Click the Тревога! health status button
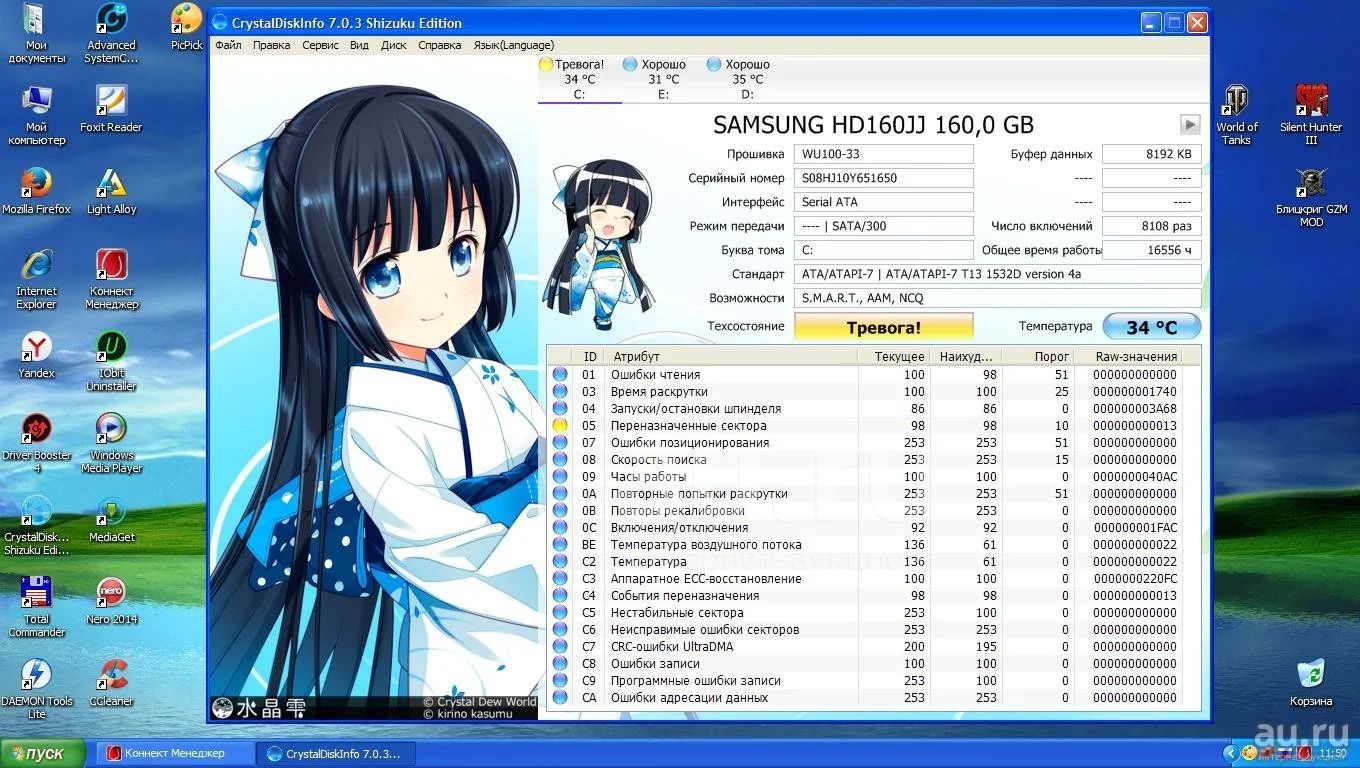 pyautogui.click(x=883, y=327)
